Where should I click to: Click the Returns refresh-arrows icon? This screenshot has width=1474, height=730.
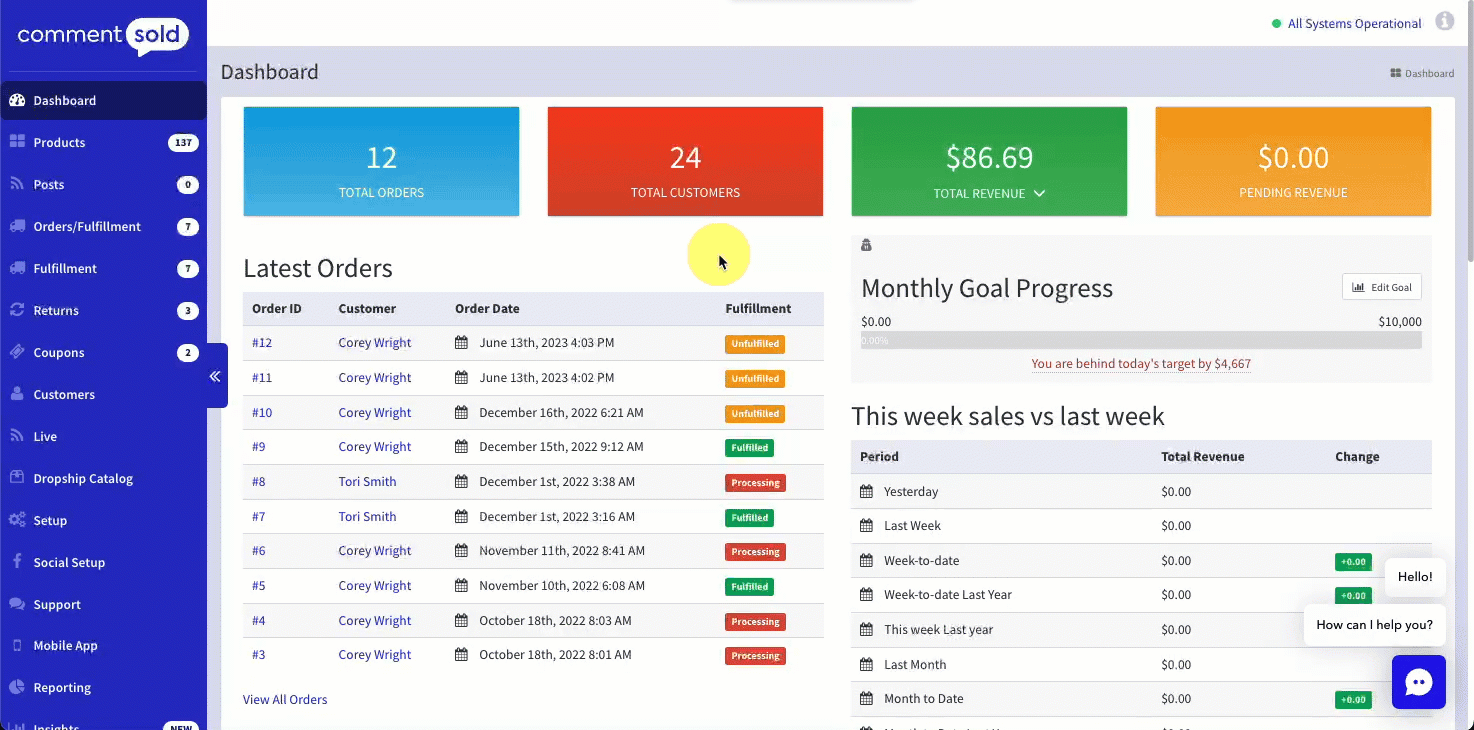coord(17,310)
